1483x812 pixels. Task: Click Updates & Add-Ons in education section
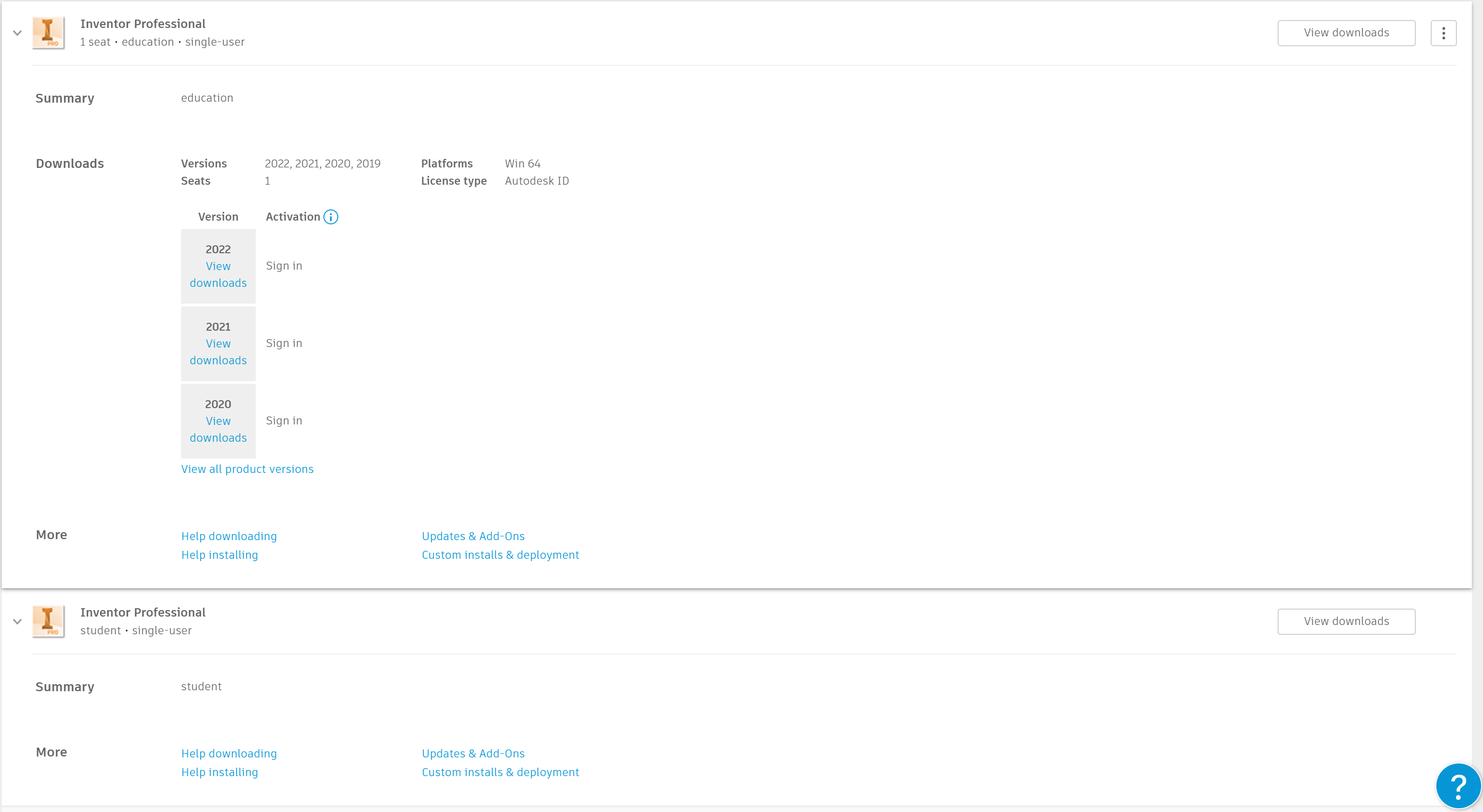pos(473,536)
